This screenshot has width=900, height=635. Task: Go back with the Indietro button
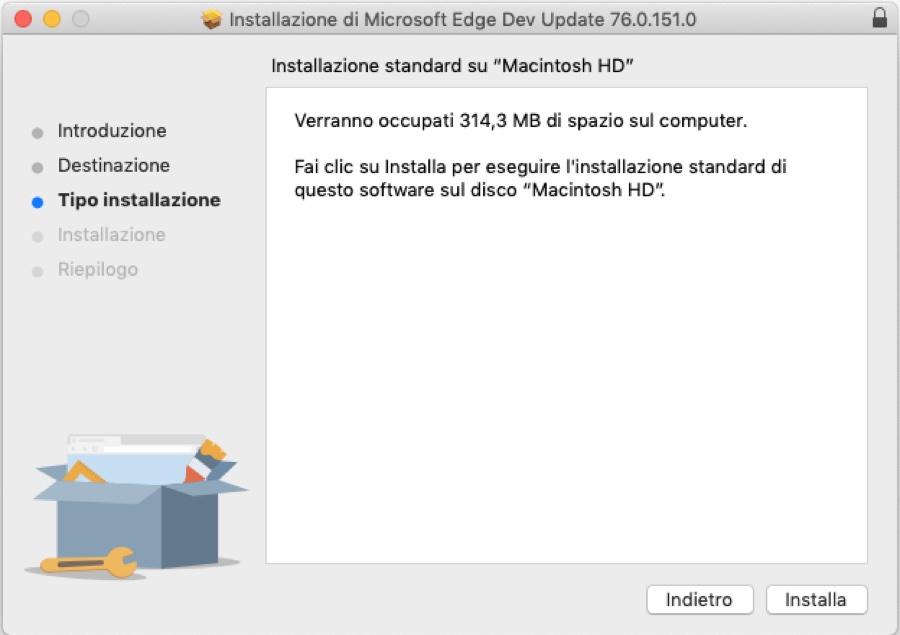[x=699, y=600]
